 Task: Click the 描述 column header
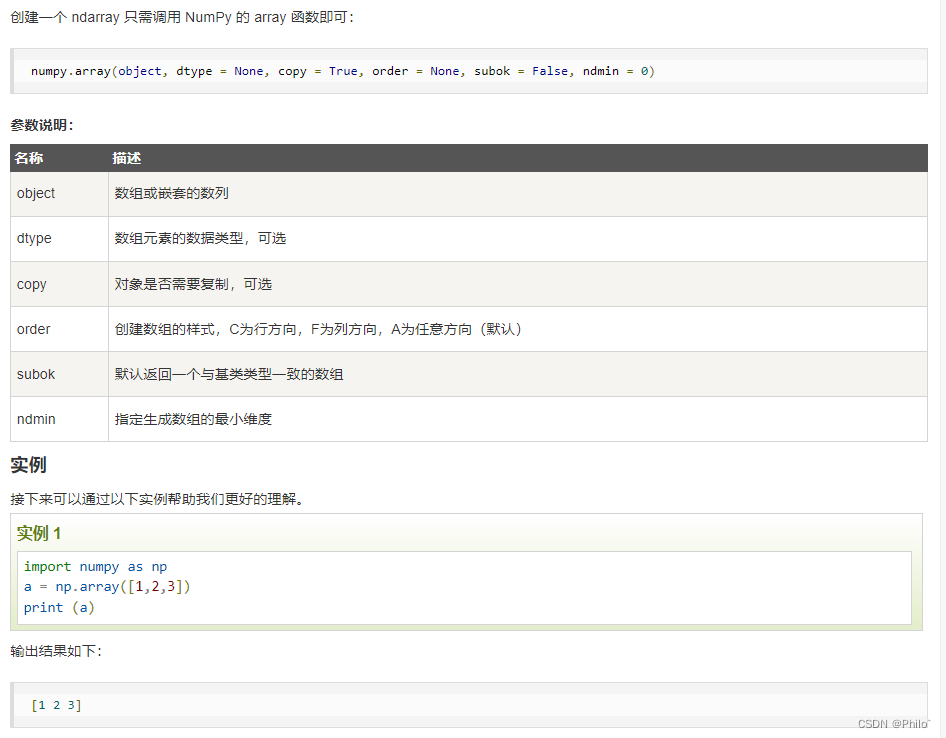coord(127,158)
